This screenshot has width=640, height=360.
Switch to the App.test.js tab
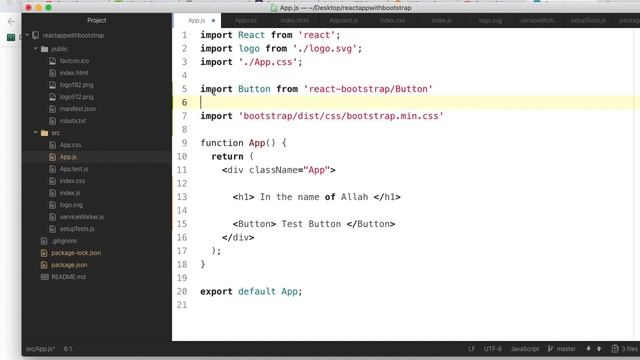[343, 20]
